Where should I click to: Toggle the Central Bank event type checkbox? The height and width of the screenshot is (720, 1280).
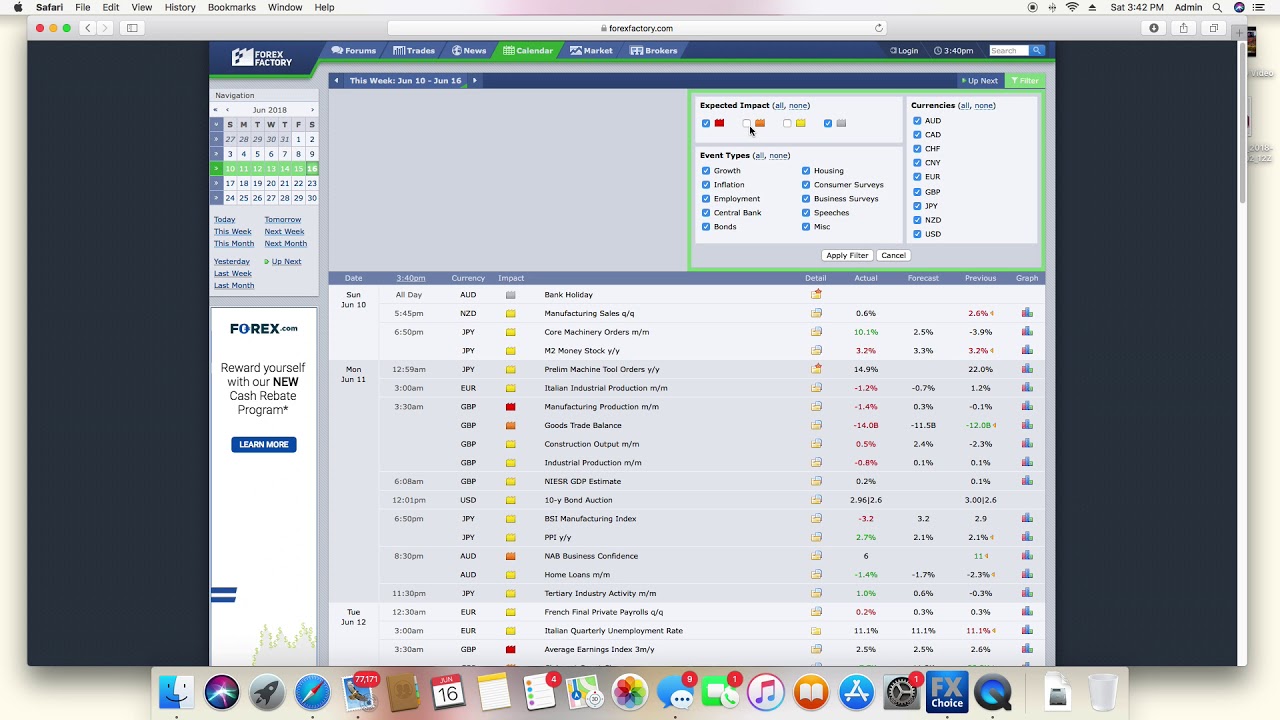point(706,213)
